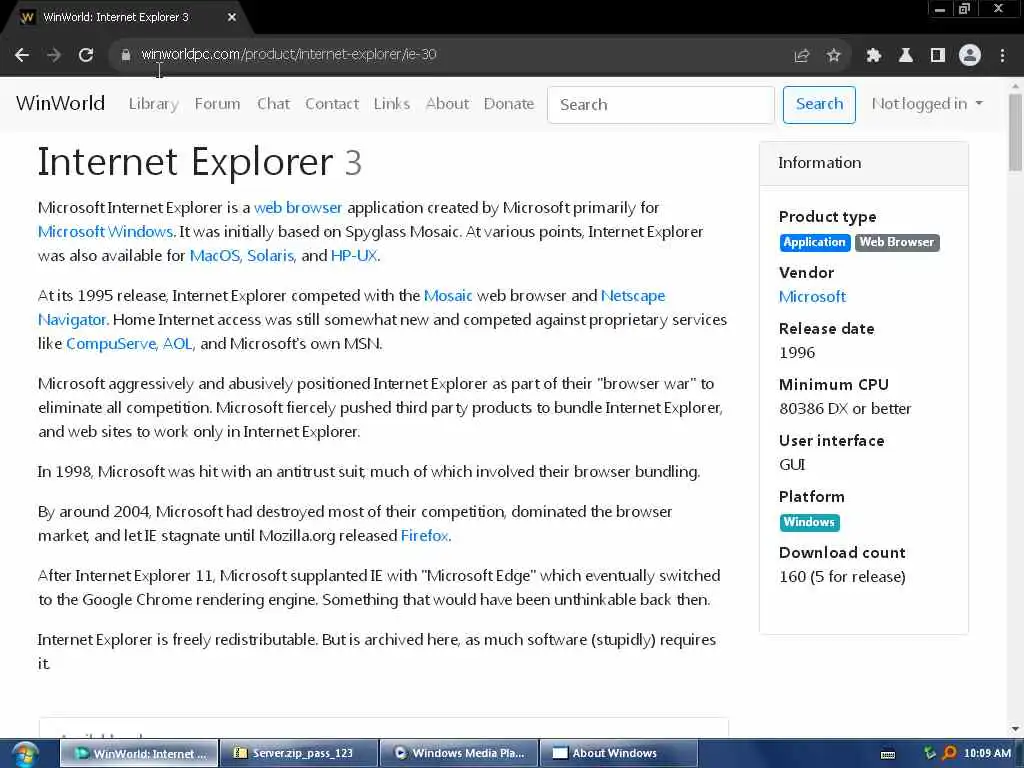
Task: Switch to Server.zip_pass_123 taskbar window
Action: pos(298,754)
